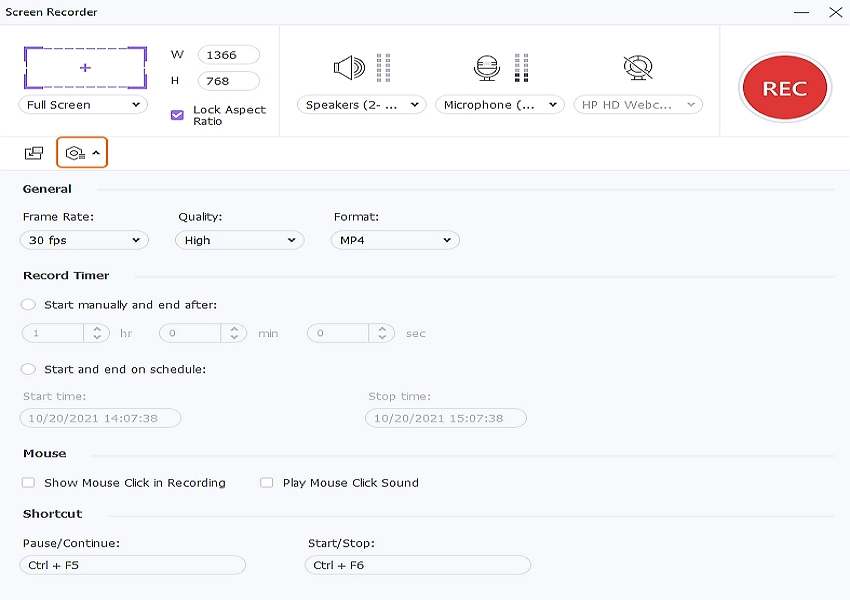Open the Microphone device dropdown
Viewport: 850px width, 600px height.
pos(500,105)
